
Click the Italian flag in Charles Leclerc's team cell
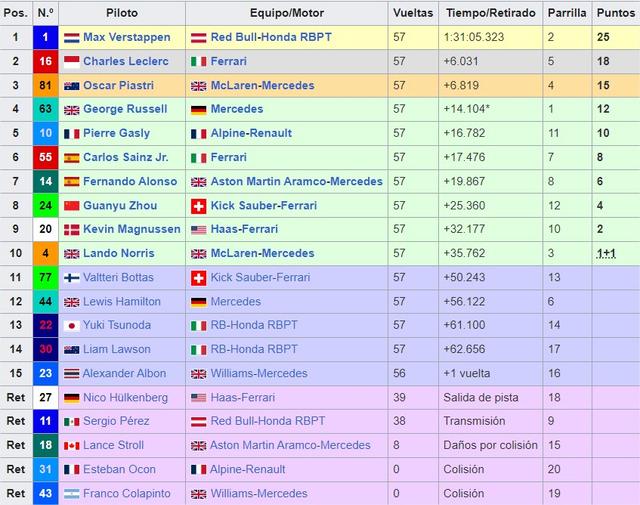tap(199, 62)
